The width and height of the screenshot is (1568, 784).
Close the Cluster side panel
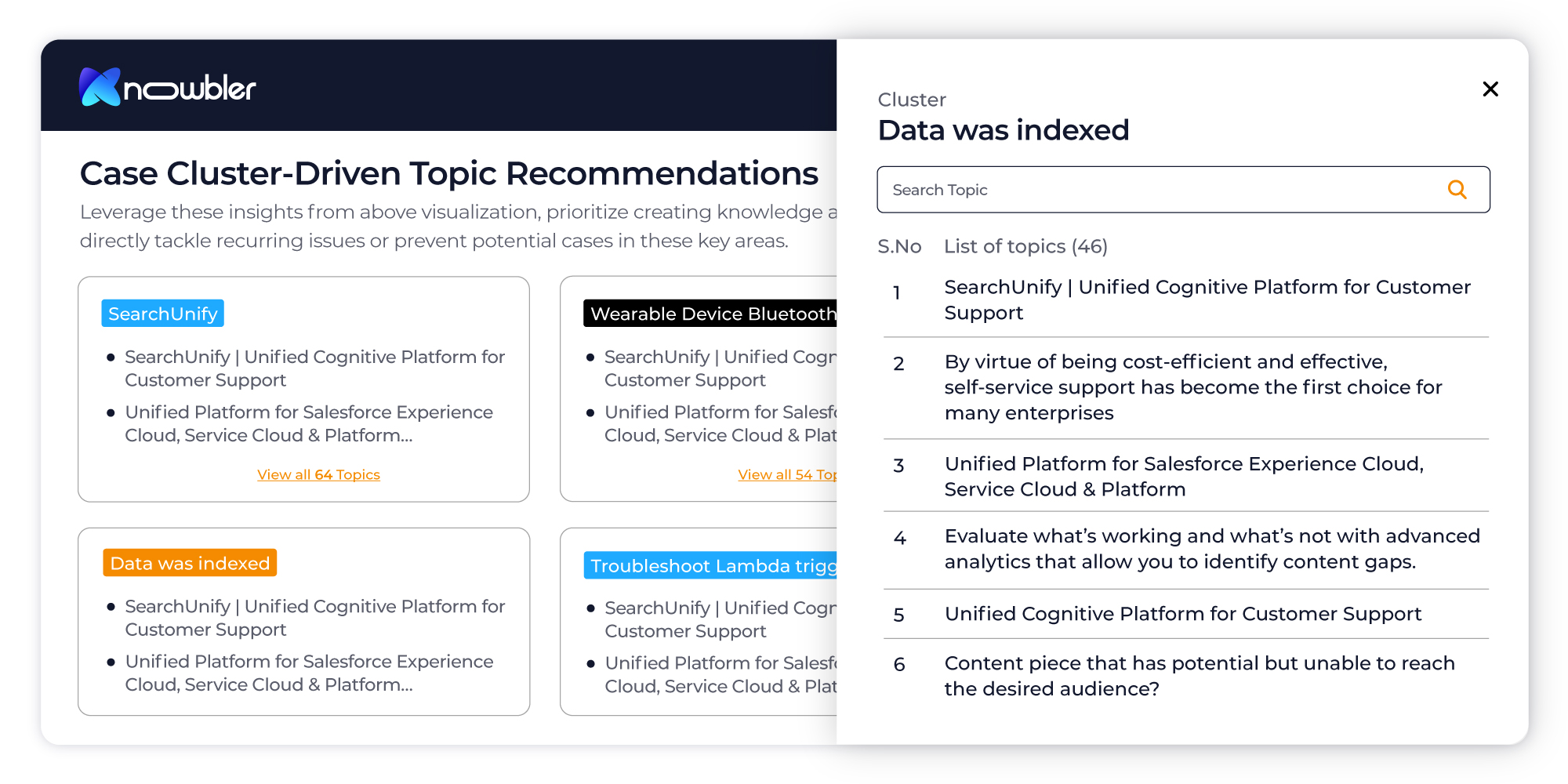(1490, 89)
